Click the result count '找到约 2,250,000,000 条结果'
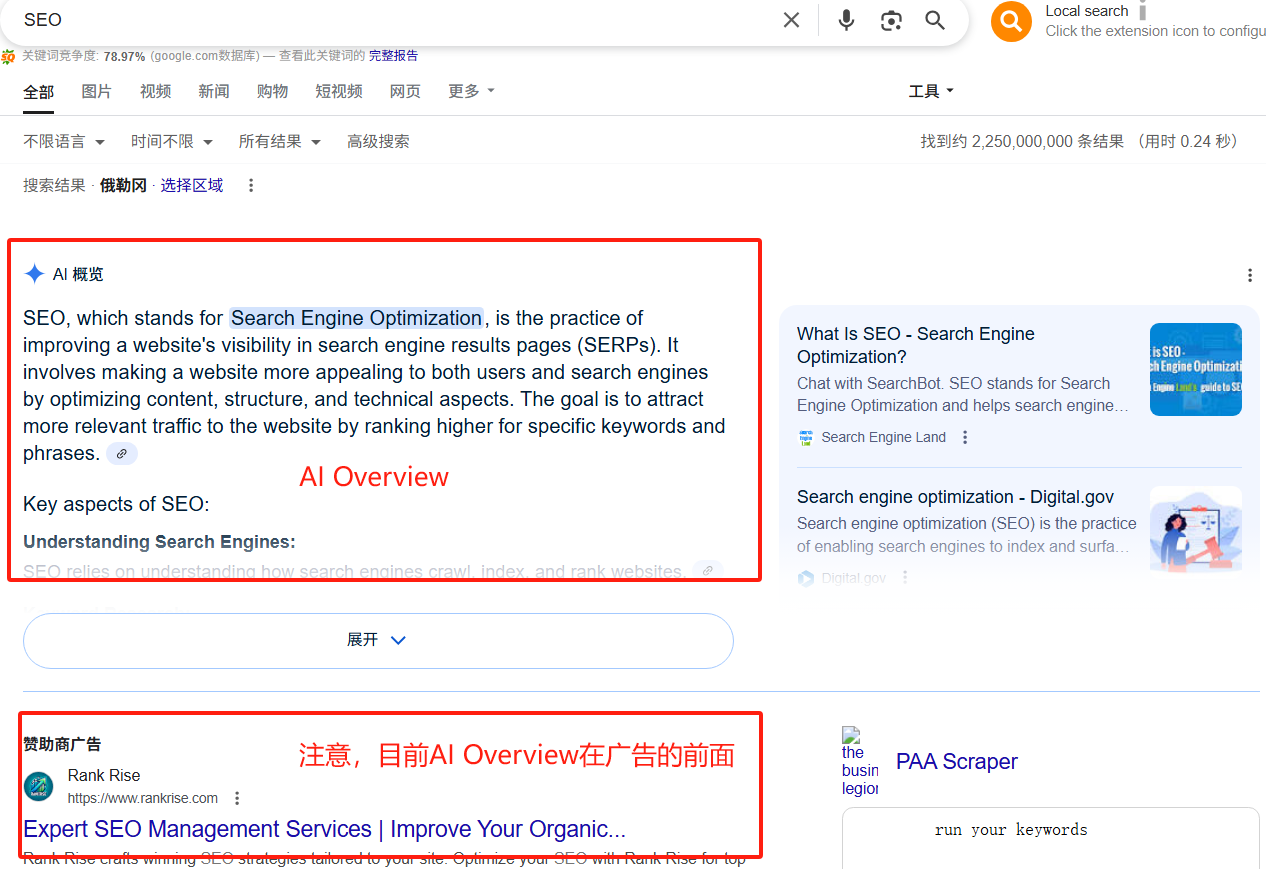 (x=1022, y=142)
